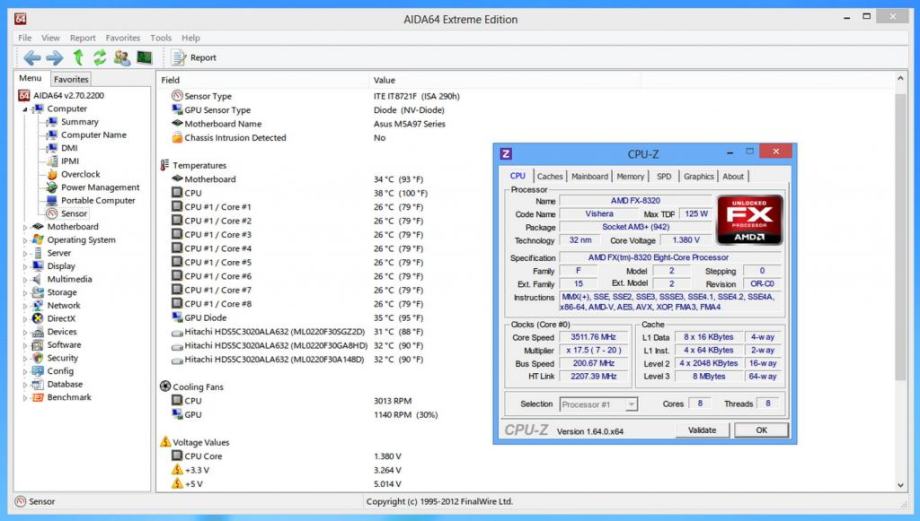Switch to the Mainboard tab in CPU-Z
The width and height of the screenshot is (920, 521).
click(589, 176)
